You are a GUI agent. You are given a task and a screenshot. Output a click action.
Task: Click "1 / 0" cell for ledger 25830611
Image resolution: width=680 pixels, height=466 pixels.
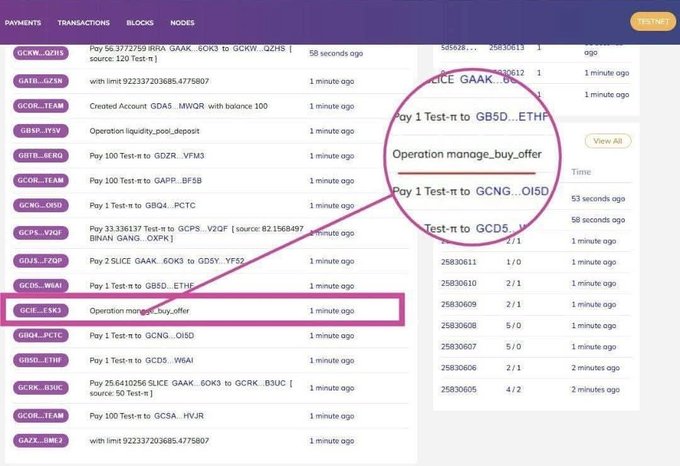pos(513,262)
